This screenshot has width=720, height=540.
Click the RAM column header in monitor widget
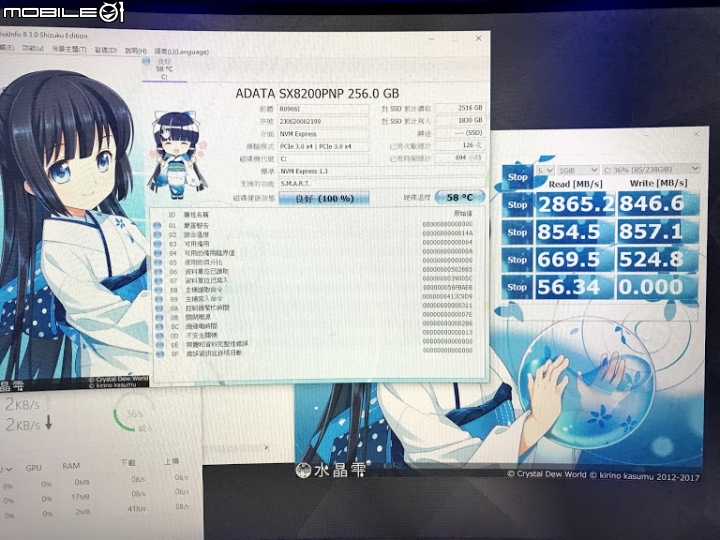coord(71,466)
